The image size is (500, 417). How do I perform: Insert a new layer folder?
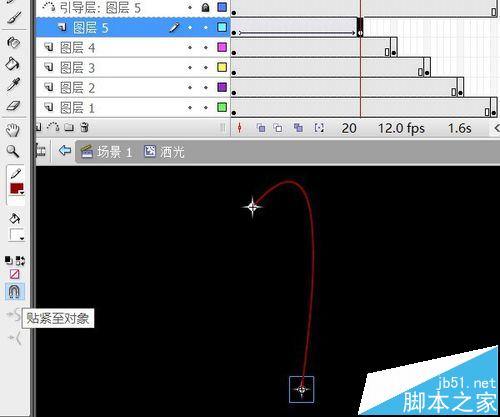click(69, 127)
